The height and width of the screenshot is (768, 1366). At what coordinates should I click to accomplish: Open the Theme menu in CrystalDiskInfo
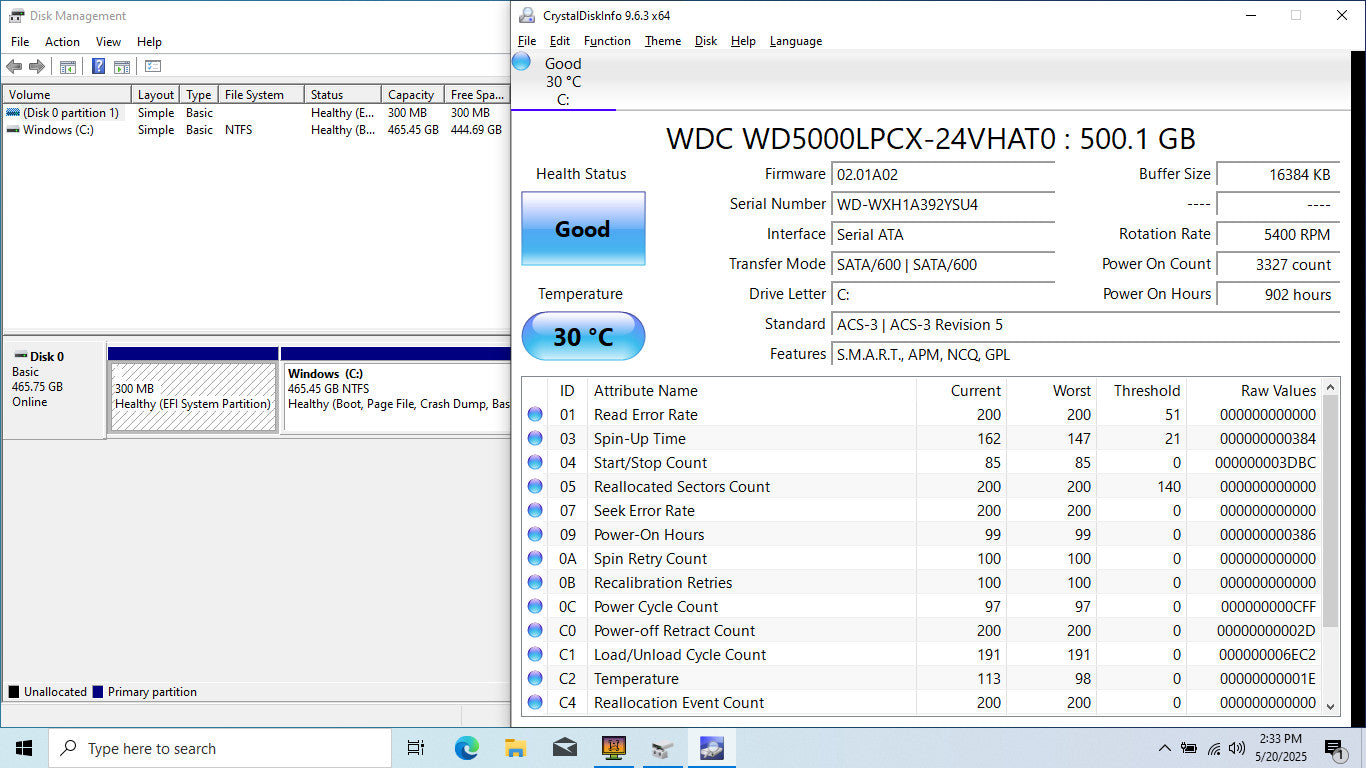pos(662,41)
